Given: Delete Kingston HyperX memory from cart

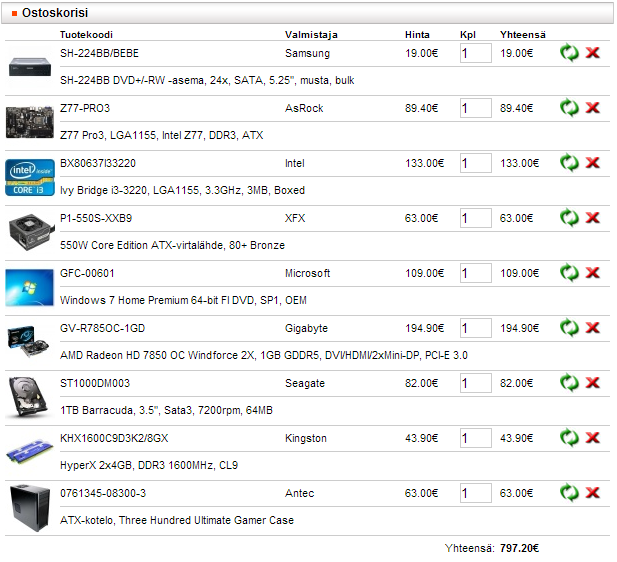Looking at the screenshot, I should tap(593, 438).
